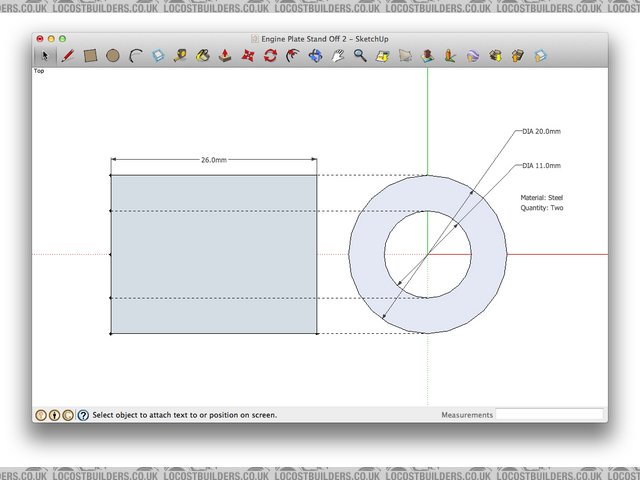
Task: Select the arrow Select tool
Action: click(45, 56)
